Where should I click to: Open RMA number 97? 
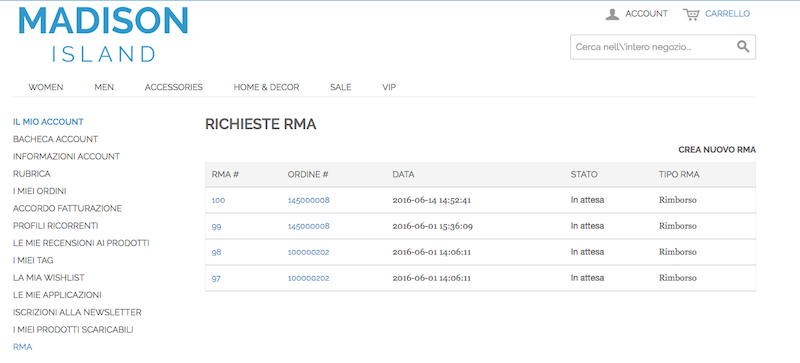pyautogui.click(x=216, y=278)
